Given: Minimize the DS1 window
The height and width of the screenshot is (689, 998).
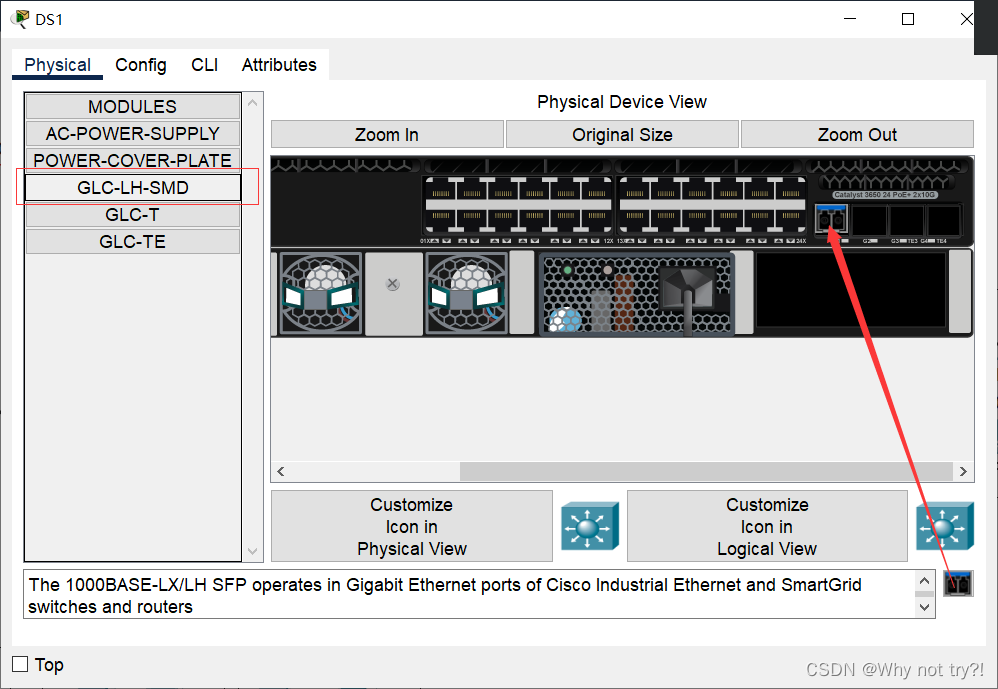Looking at the screenshot, I should (x=850, y=19).
